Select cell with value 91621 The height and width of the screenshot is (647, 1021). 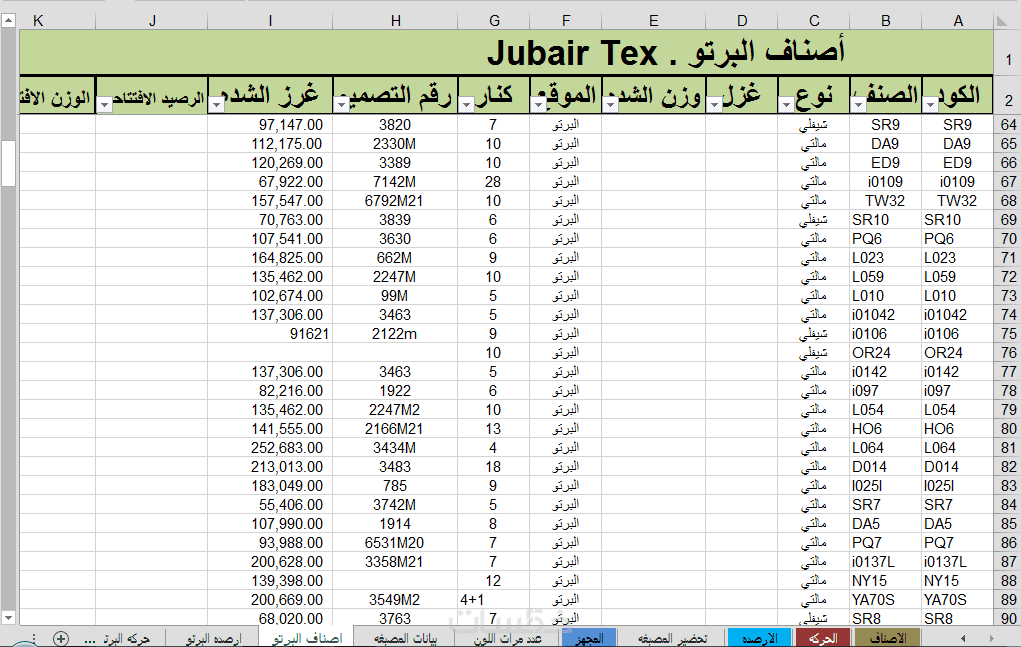pyautogui.click(x=270, y=334)
